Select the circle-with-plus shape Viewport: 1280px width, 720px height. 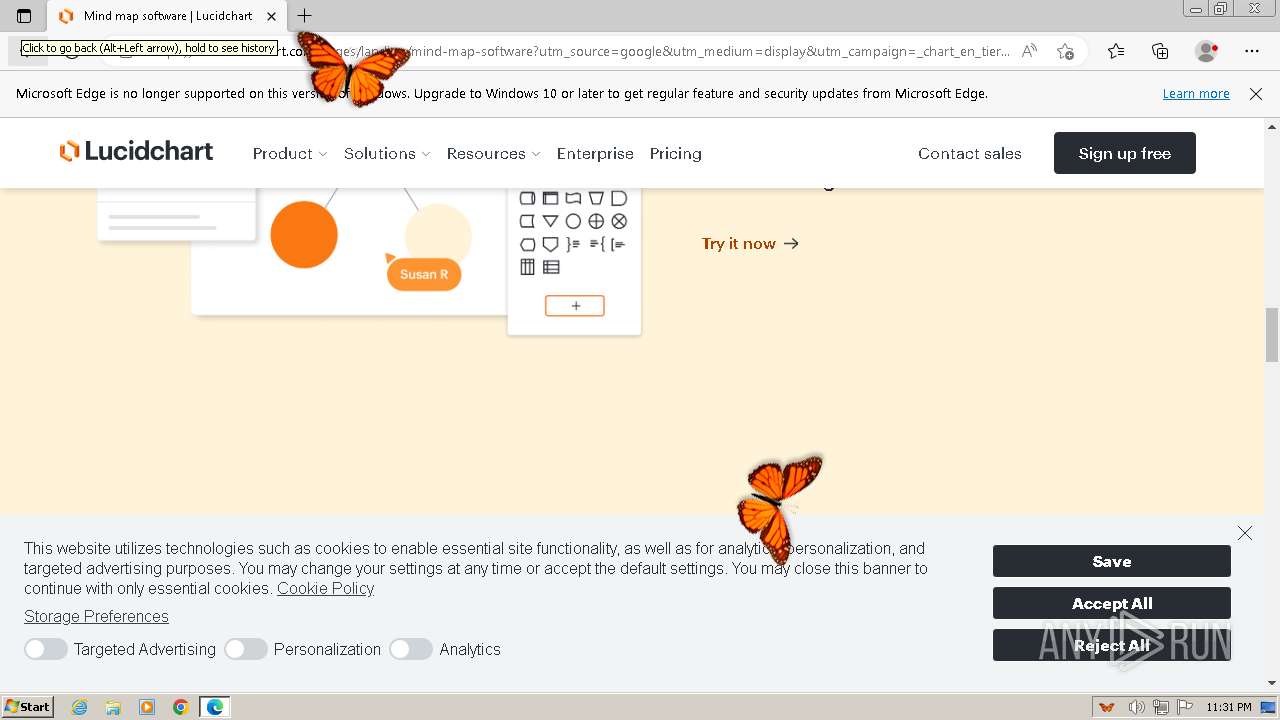tap(596, 221)
